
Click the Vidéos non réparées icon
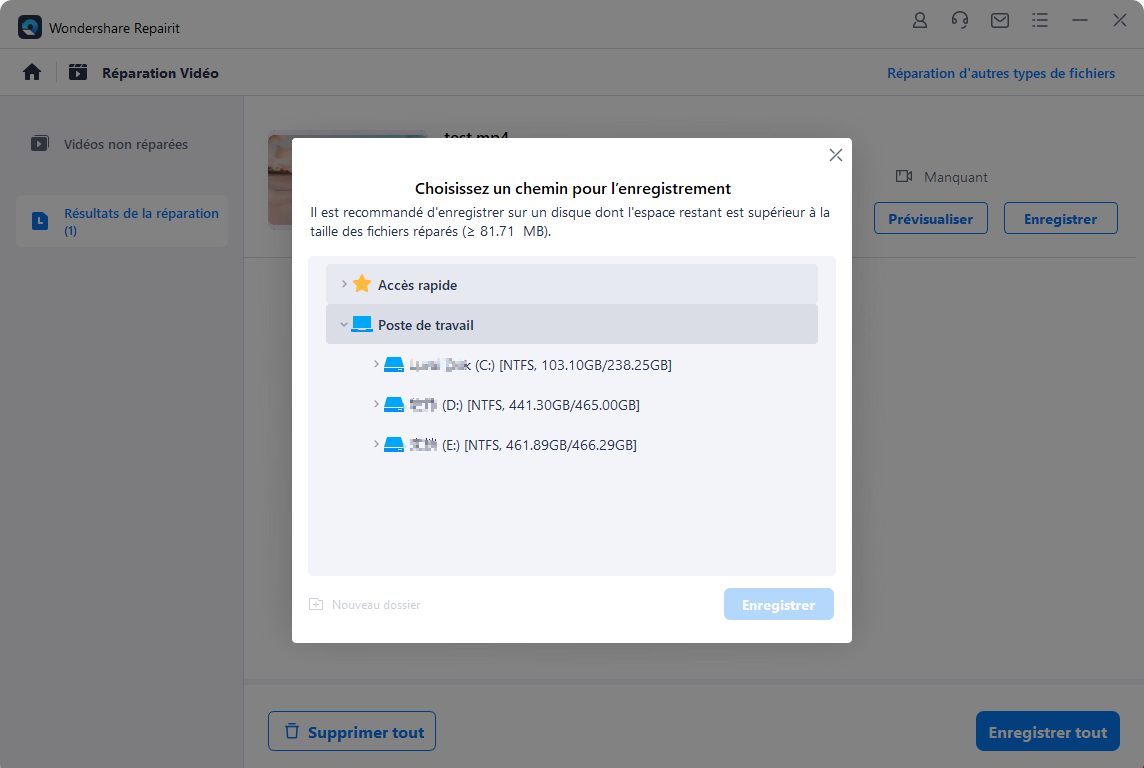(x=40, y=144)
